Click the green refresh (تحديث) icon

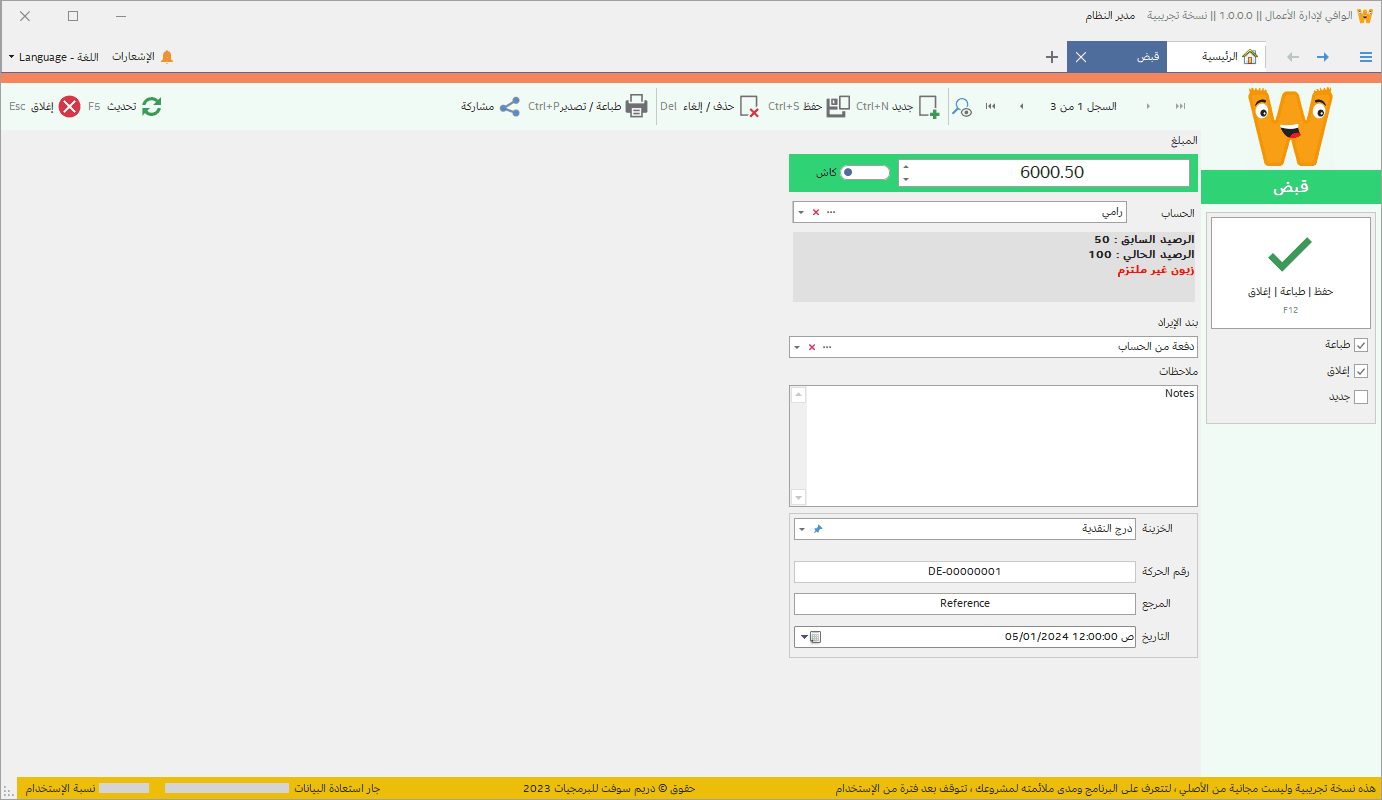pos(151,106)
